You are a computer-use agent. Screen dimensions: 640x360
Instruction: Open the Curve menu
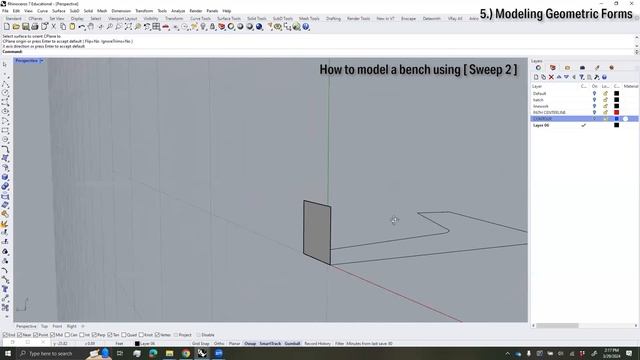coord(42,11)
